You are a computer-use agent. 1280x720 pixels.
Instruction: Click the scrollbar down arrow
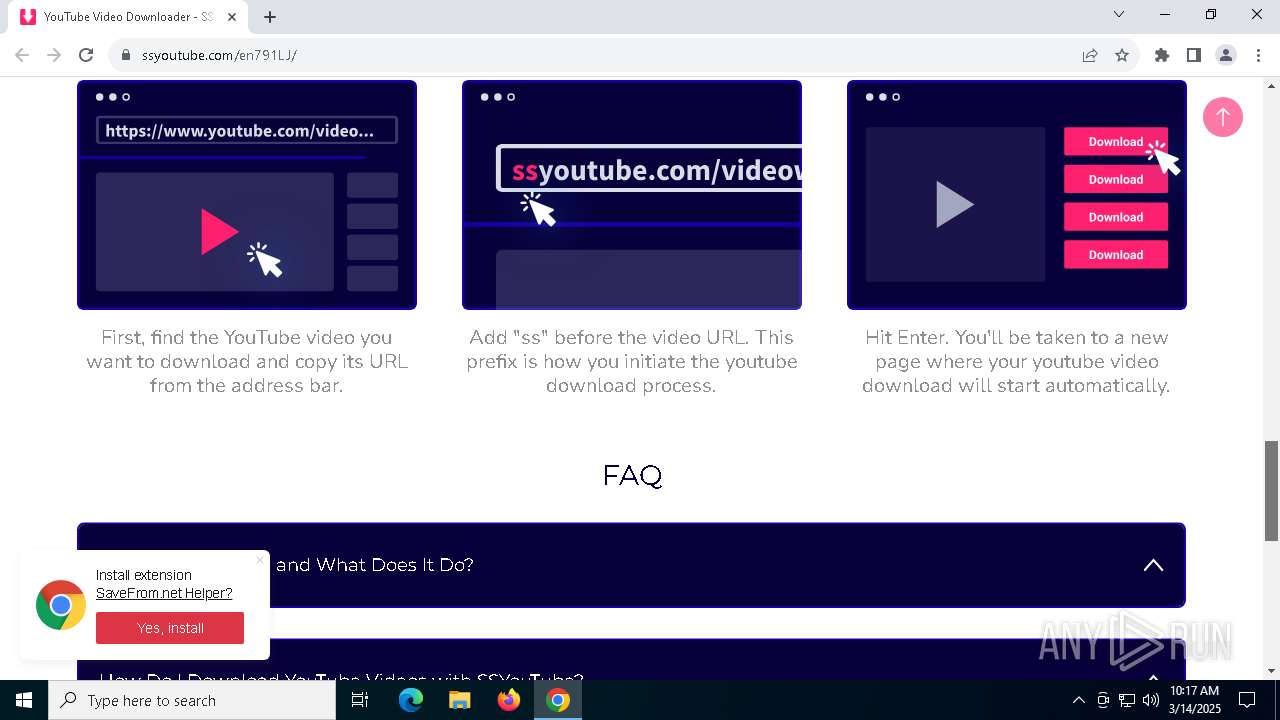tap(1271, 671)
